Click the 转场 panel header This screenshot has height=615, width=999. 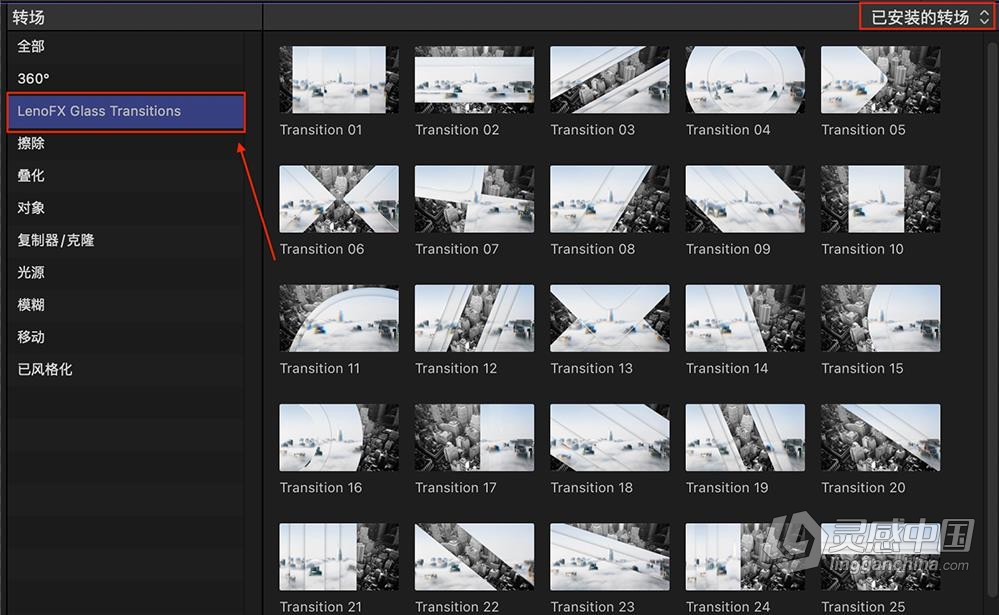point(27,16)
